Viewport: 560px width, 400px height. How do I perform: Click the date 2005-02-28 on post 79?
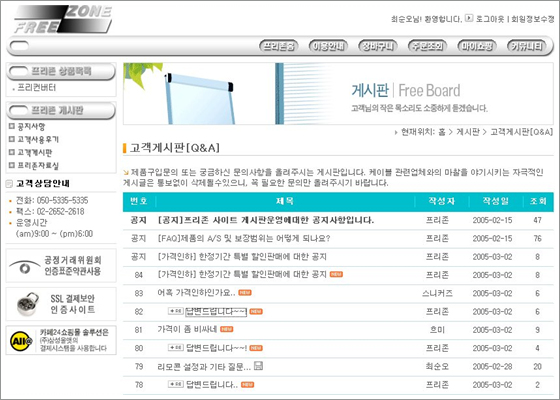click(x=492, y=366)
